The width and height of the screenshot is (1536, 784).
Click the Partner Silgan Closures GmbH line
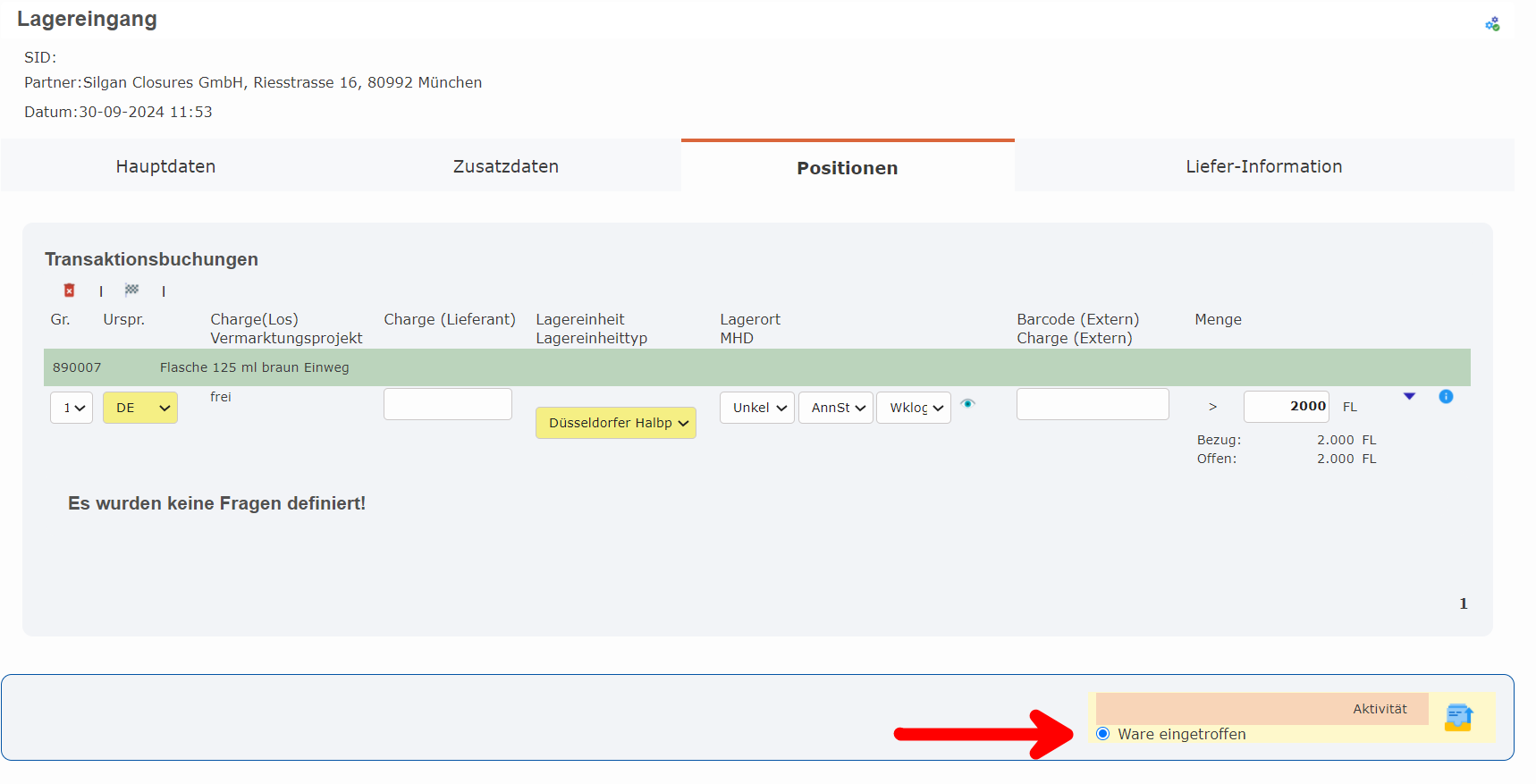pyautogui.click(x=253, y=82)
